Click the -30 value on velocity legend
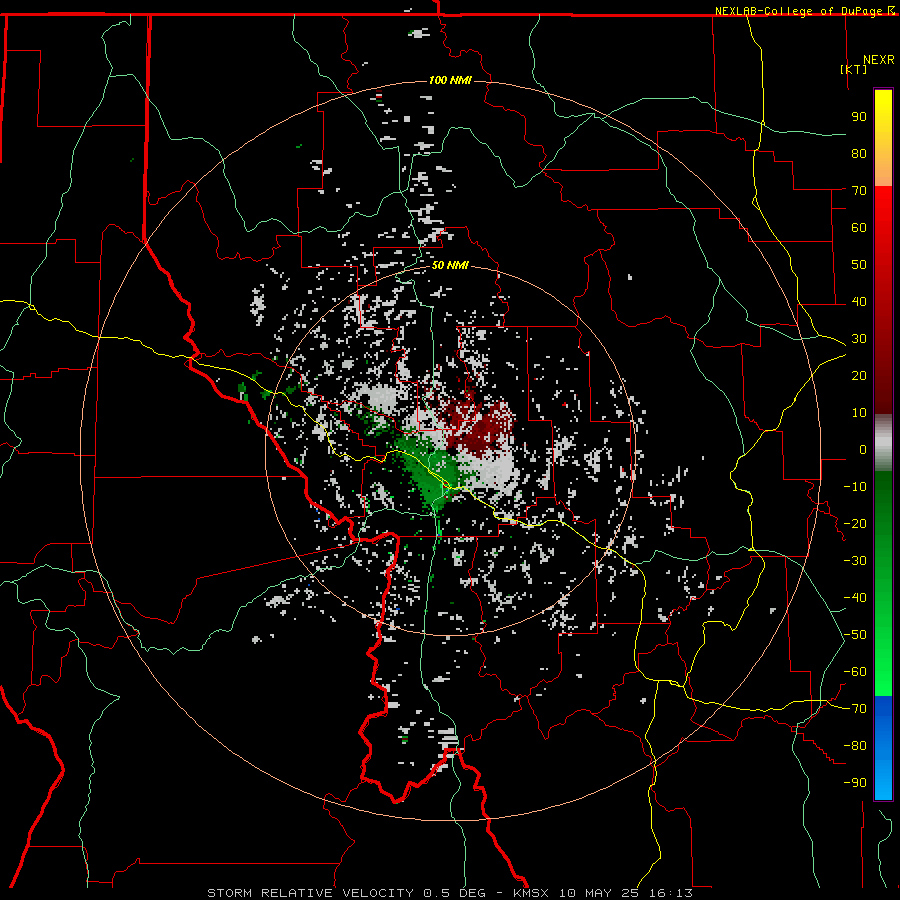 pos(855,561)
